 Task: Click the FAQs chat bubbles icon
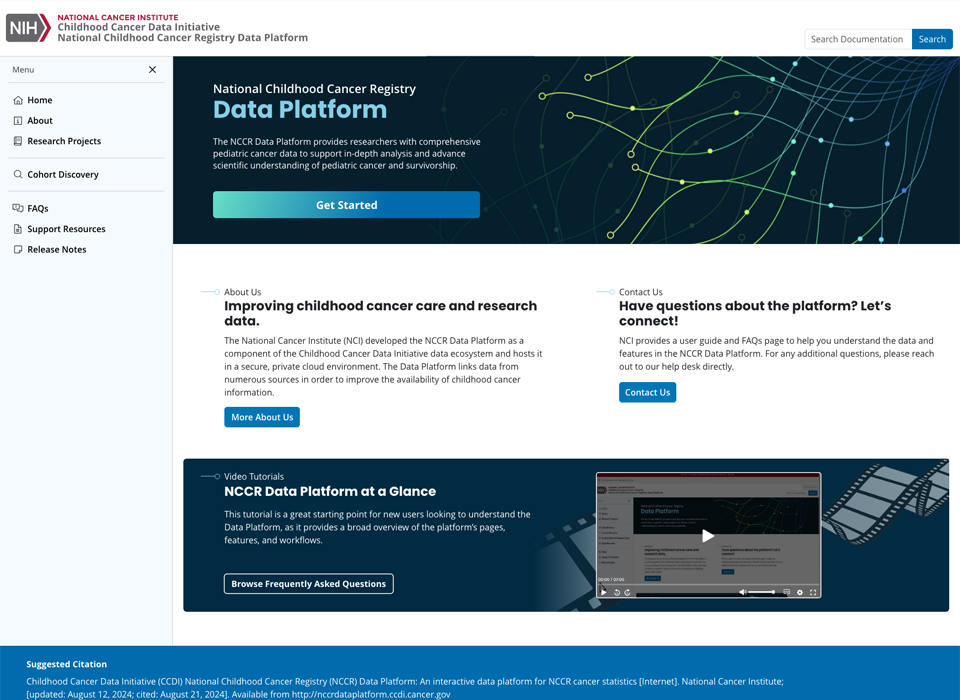click(x=18, y=208)
